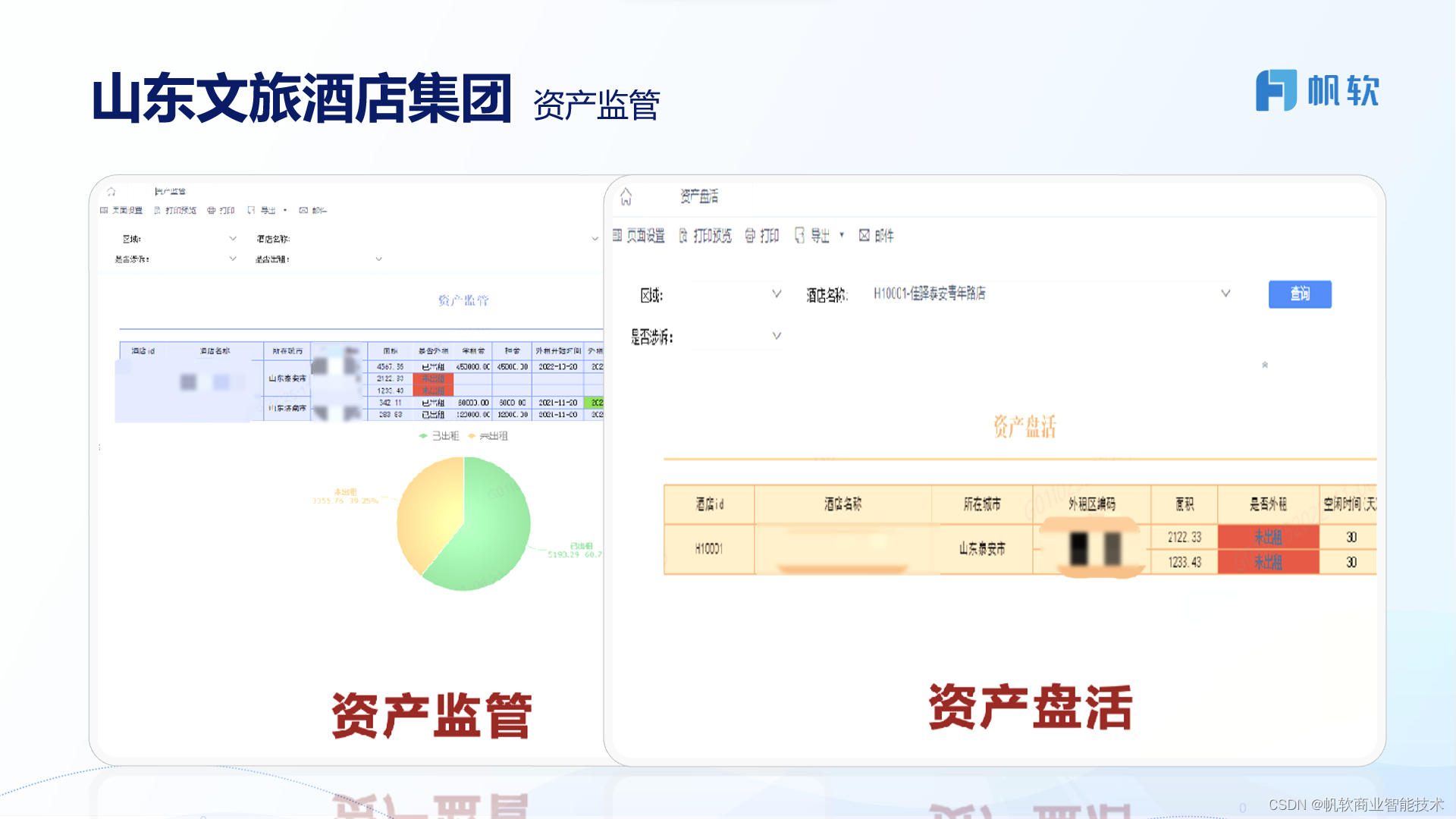Click home icon in 资产盘活 panel

pyautogui.click(x=626, y=197)
